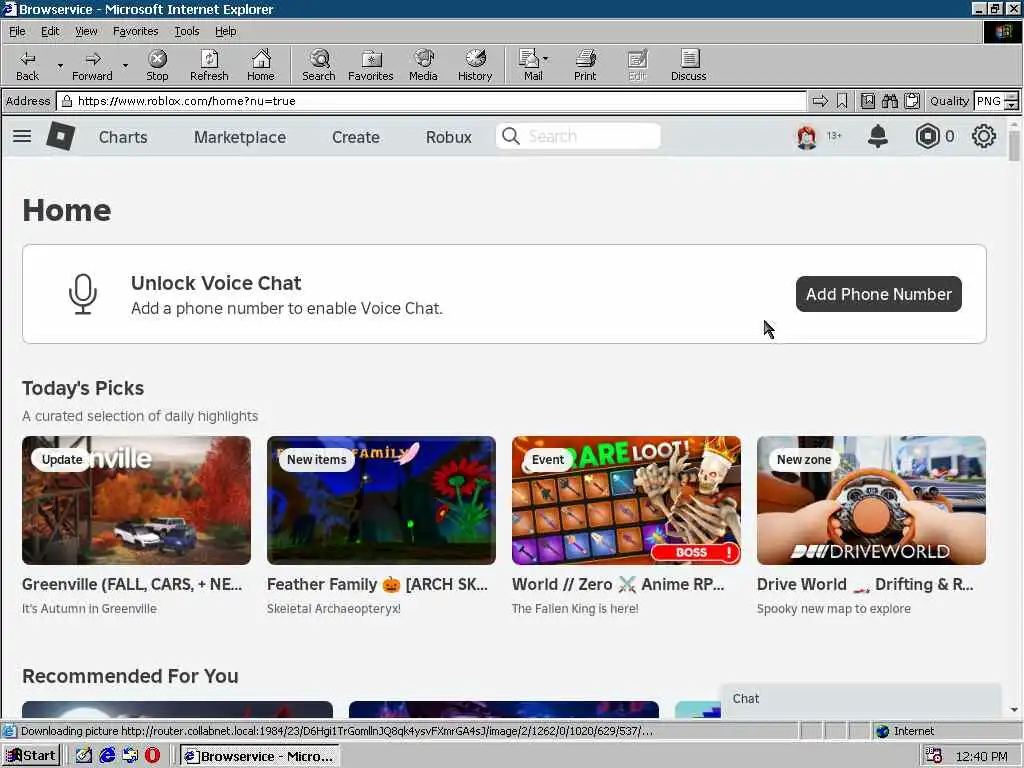This screenshot has width=1024, height=768.
Task: Click the 'Skeletal Archaeopteryx!' caption
Action: click(x=334, y=609)
